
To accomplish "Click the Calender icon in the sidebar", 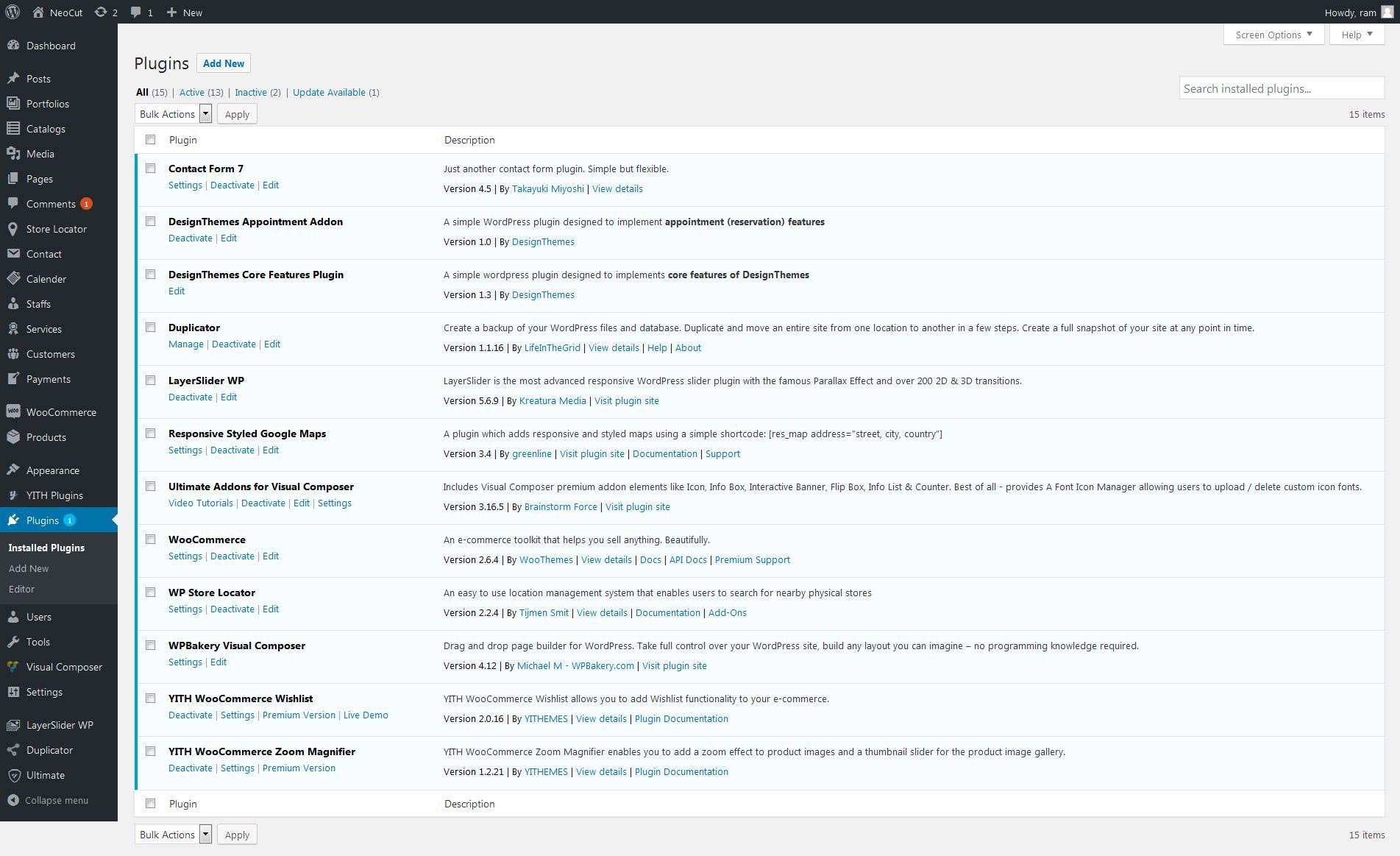I will [x=13, y=279].
